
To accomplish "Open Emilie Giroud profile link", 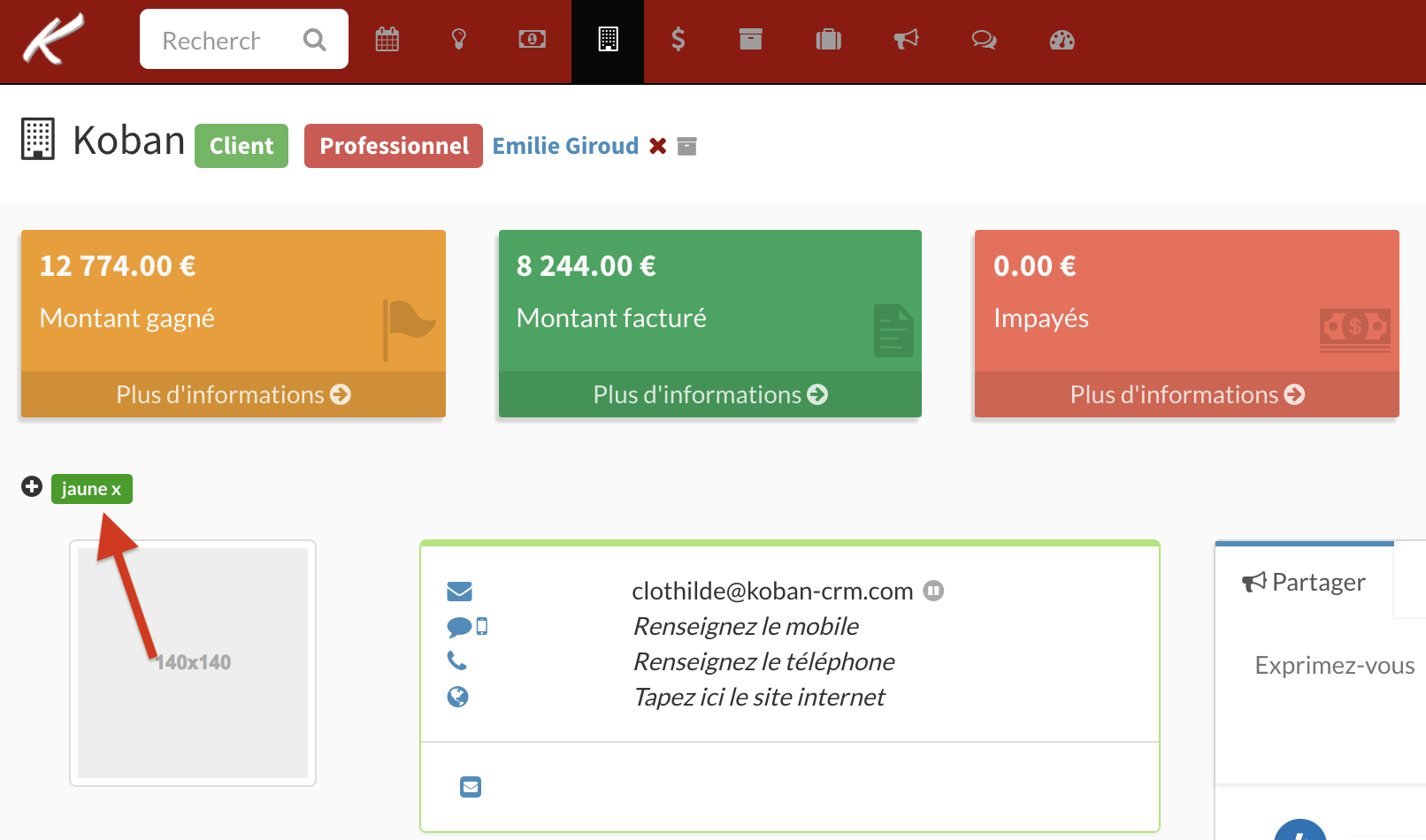I will tap(565, 146).
